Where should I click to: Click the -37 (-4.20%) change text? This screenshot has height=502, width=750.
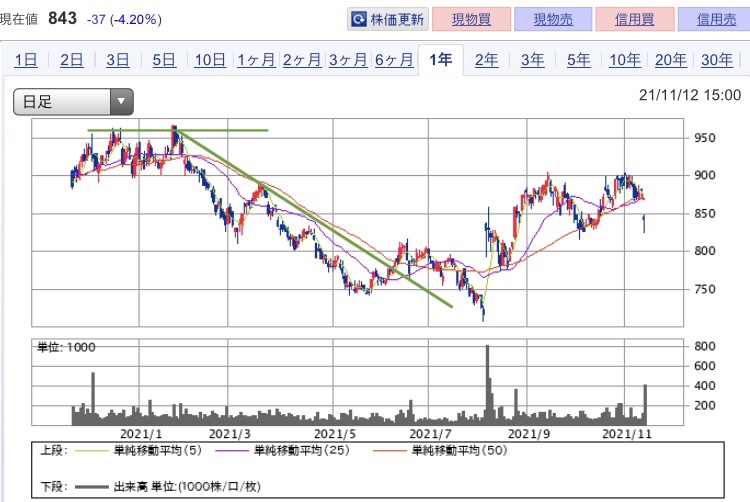tap(124, 19)
